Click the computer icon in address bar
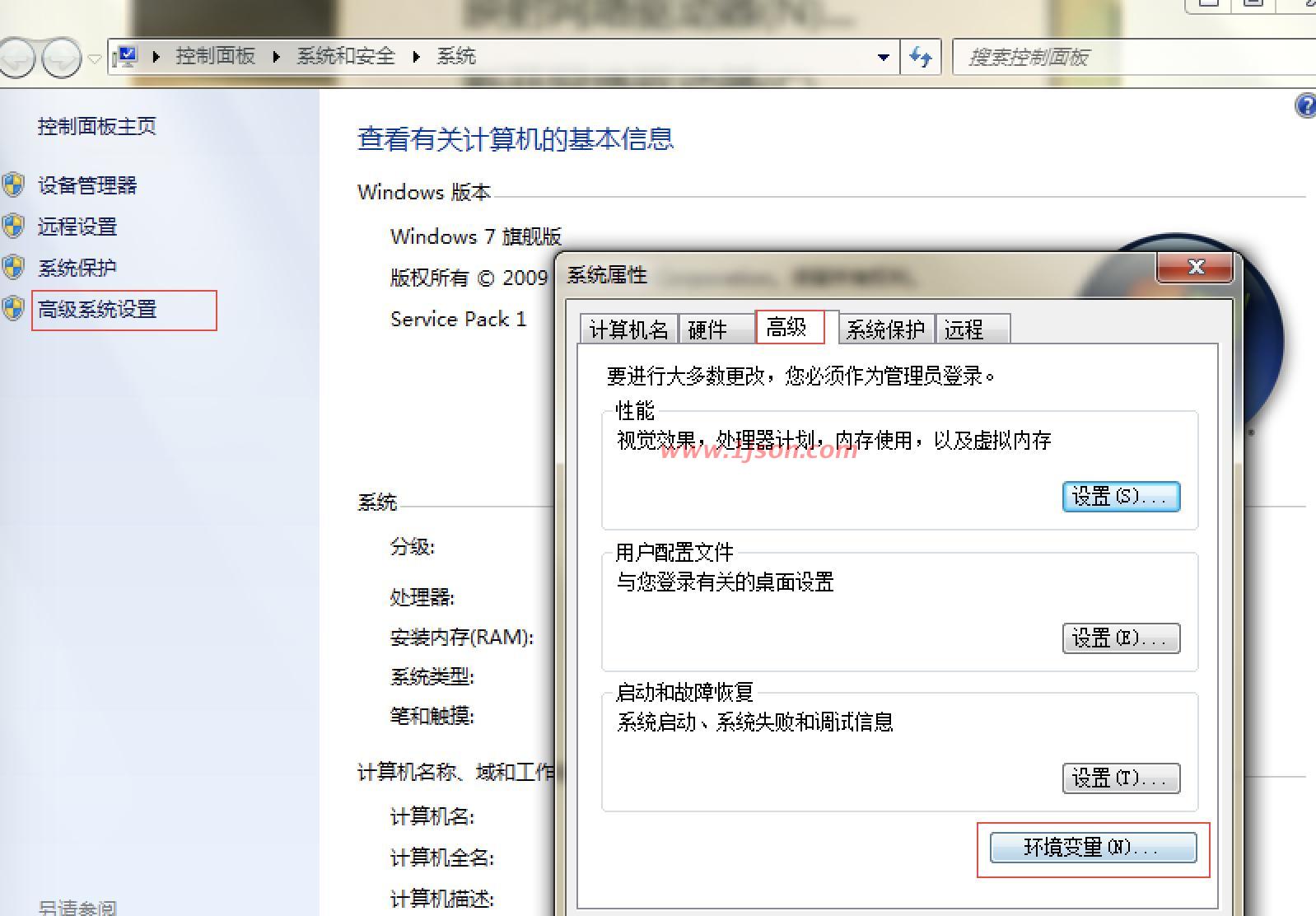Image resolution: width=1316 pixels, height=916 pixels. tap(126, 57)
